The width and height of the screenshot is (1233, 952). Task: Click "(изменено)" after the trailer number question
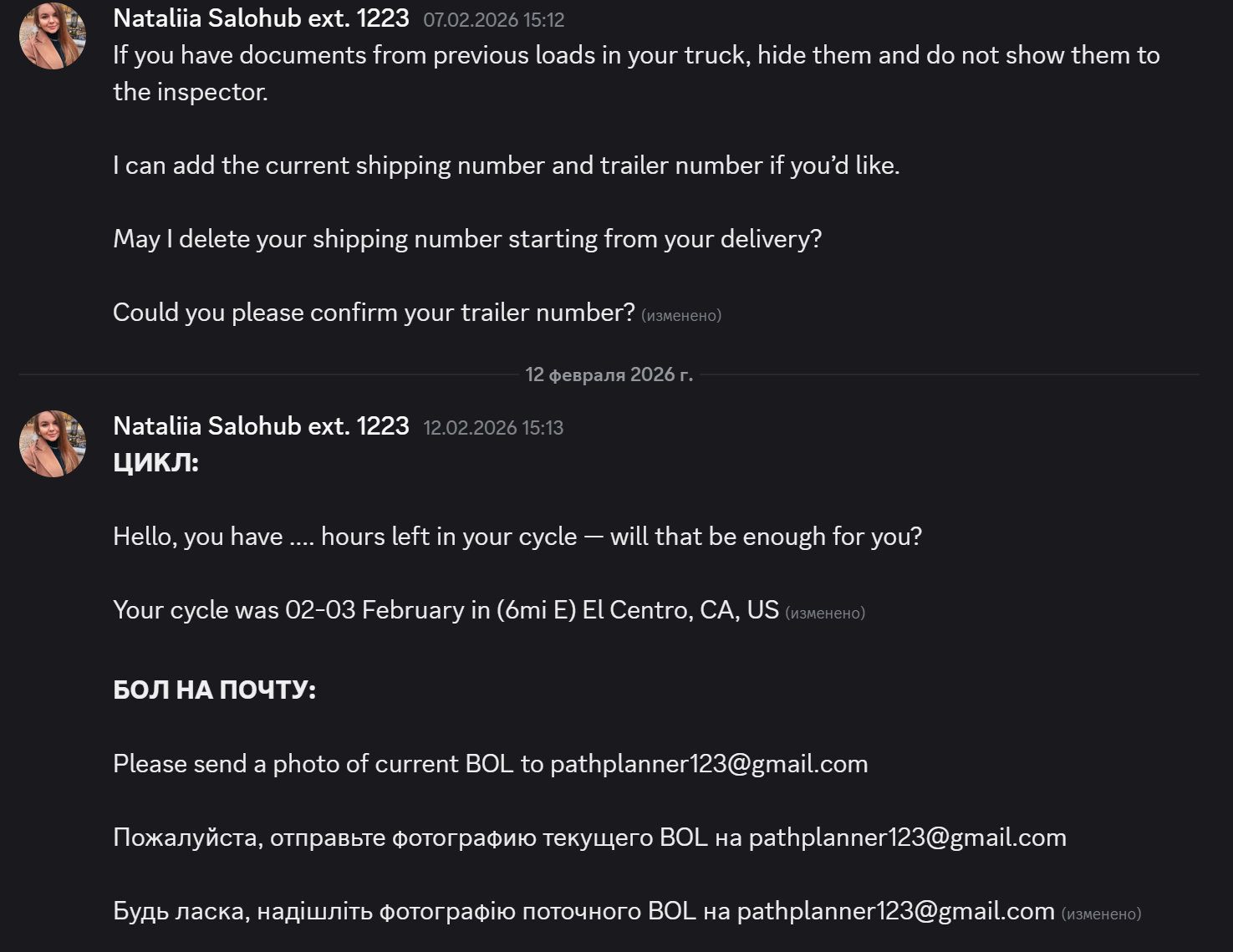tap(680, 316)
